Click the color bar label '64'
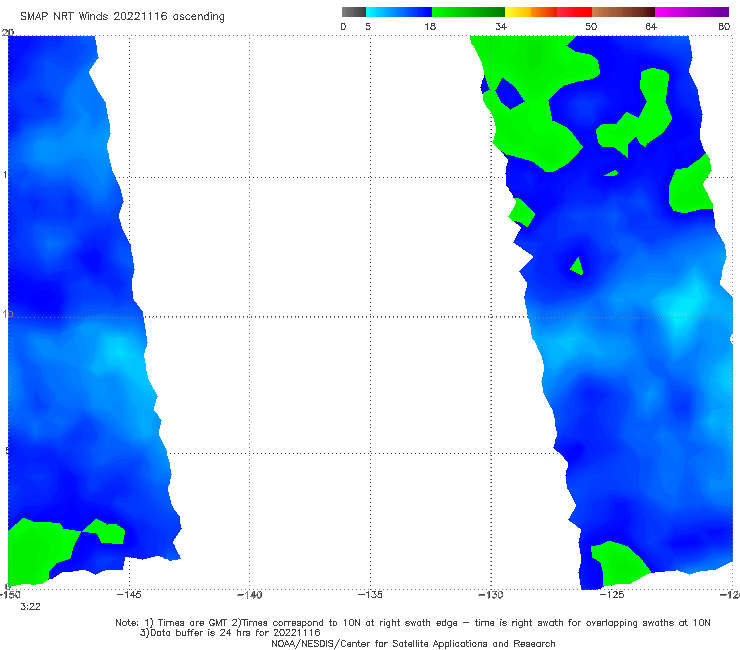This screenshot has width=740, height=650. point(651,26)
